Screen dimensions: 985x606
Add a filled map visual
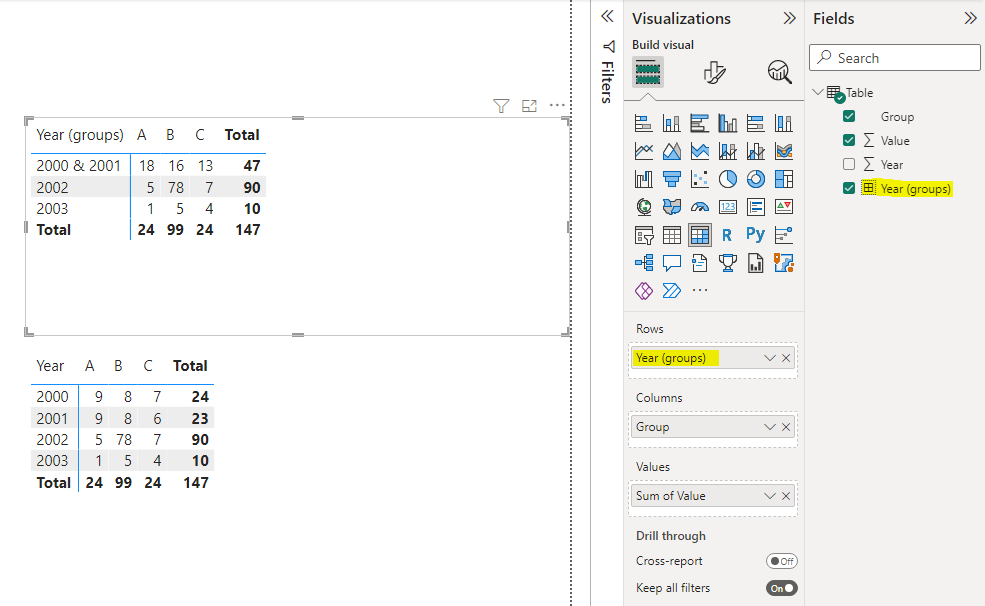point(672,207)
